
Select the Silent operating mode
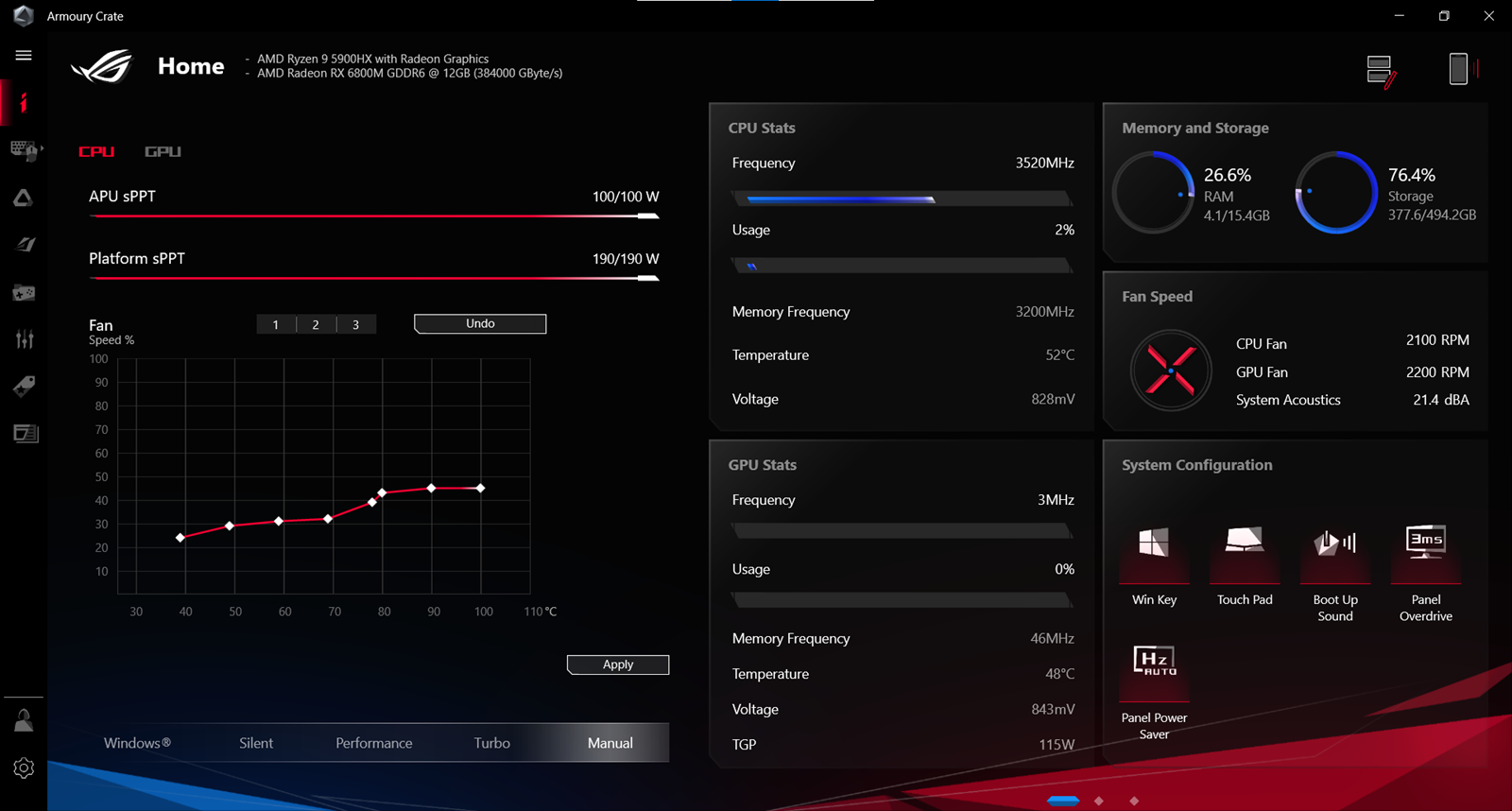(x=256, y=743)
